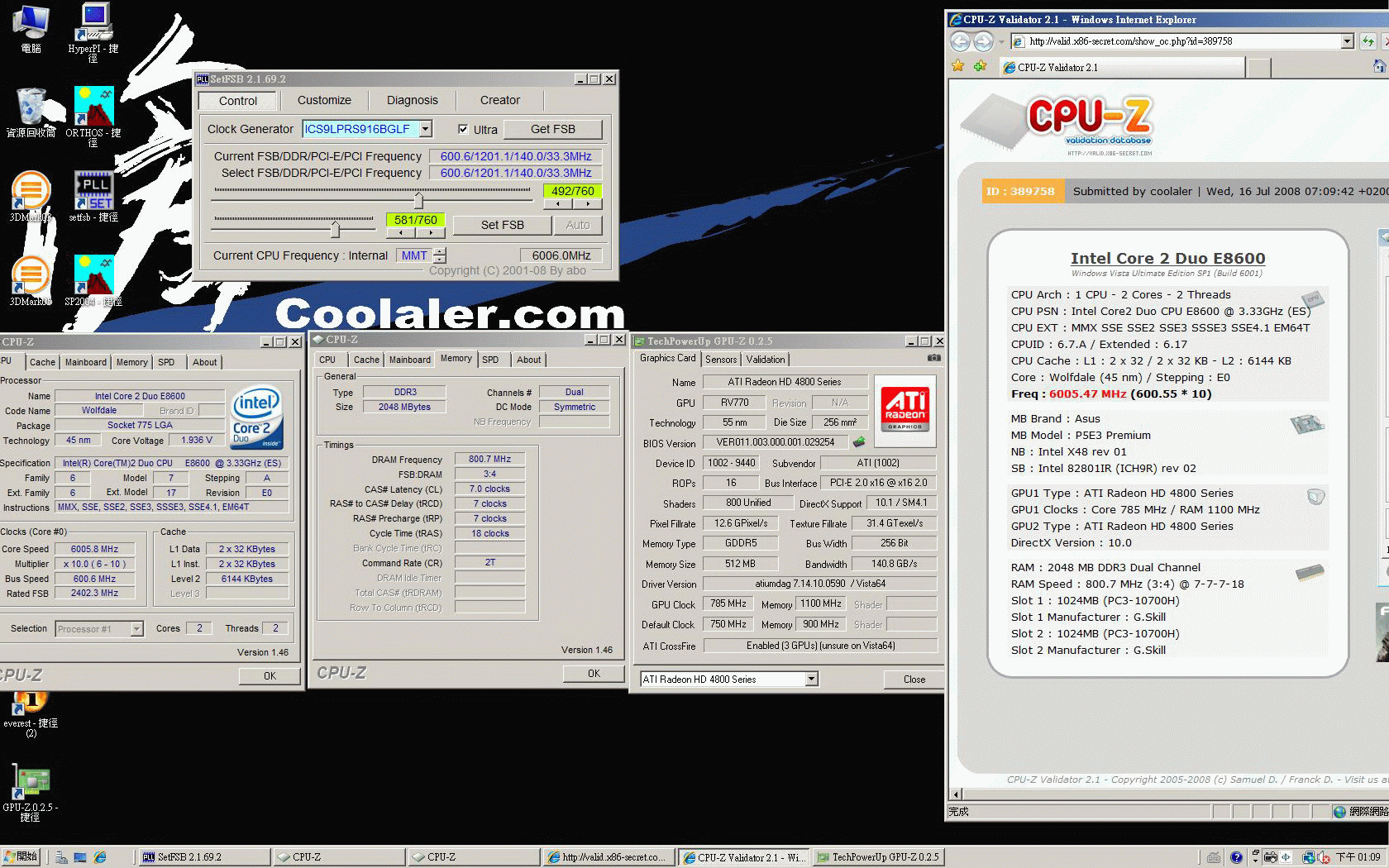Click the Start button on taskbar

[x=21, y=857]
